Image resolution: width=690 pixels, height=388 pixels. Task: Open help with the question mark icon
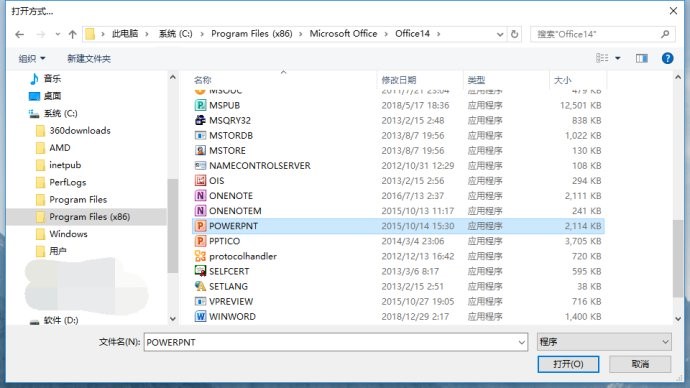click(667, 58)
